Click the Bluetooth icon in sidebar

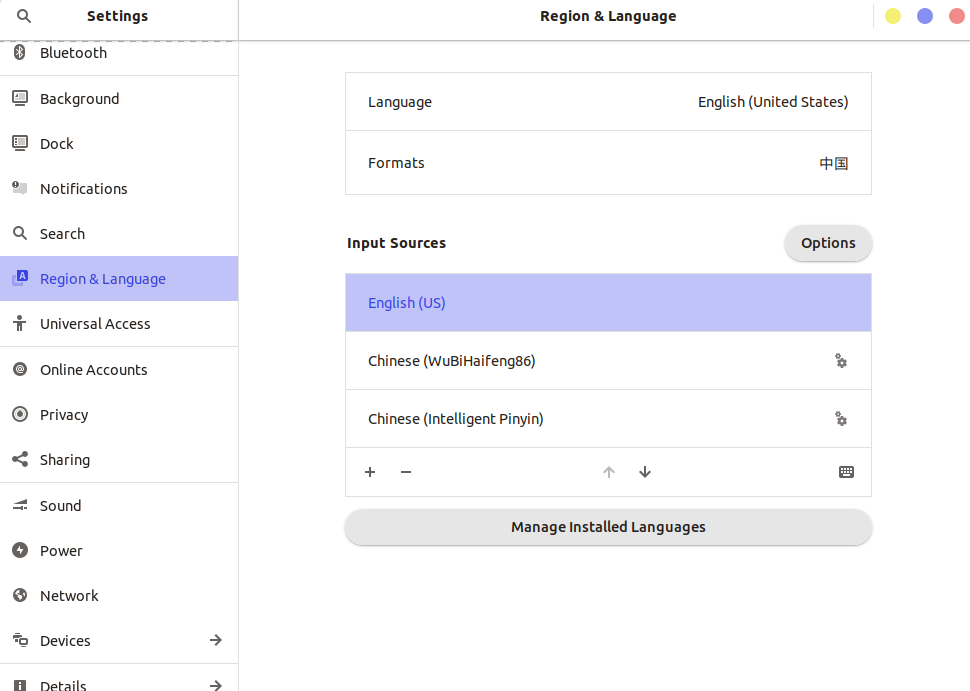point(19,53)
